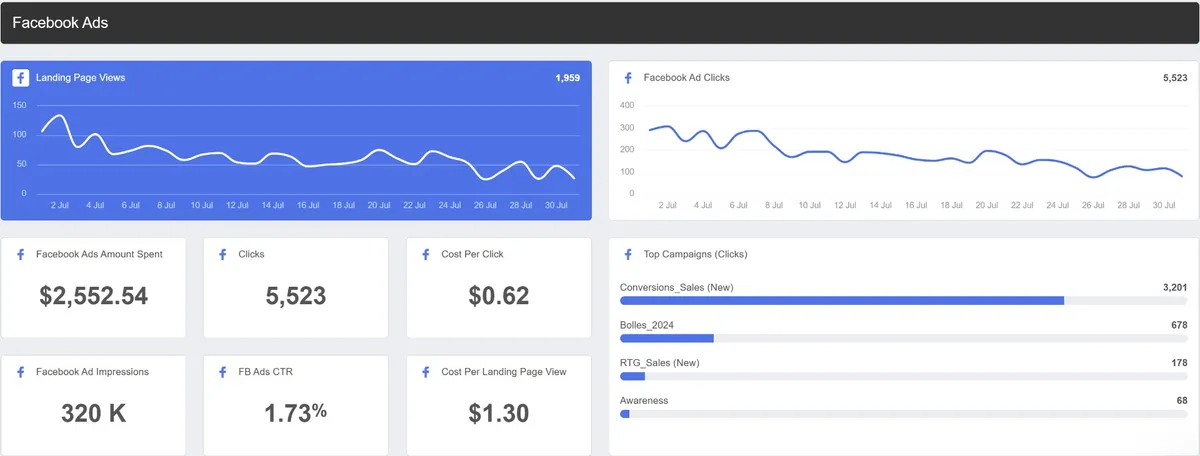Click the RTG_Sales (New) campaign name
This screenshot has width=1200, height=456.
click(x=660, y=362)
